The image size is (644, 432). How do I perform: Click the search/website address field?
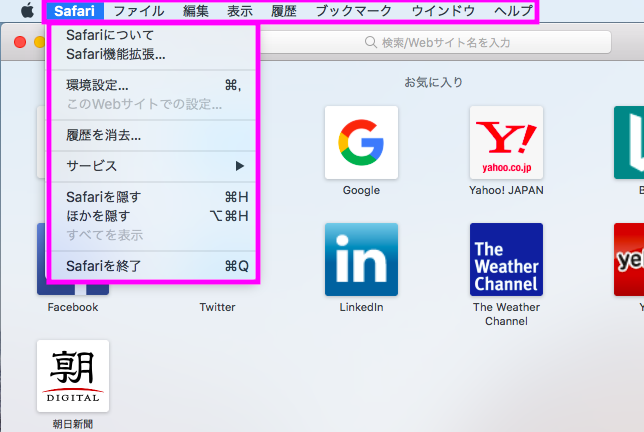436,42
